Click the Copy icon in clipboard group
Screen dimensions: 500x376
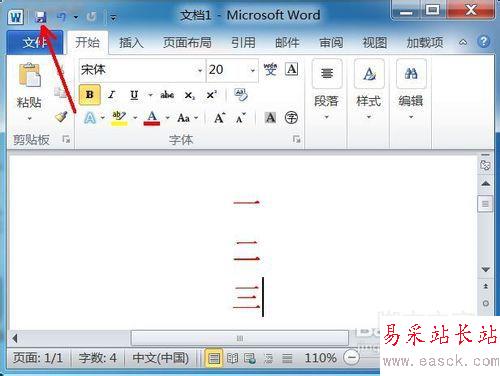pyautogui.click(x=61, y=92)
